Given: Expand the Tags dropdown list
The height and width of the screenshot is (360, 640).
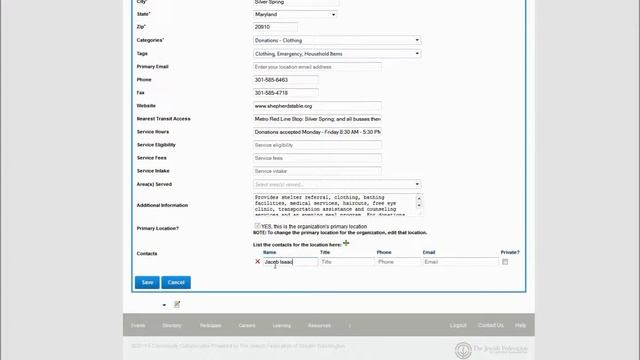Looking at the screenshot, I should point(337,54).
